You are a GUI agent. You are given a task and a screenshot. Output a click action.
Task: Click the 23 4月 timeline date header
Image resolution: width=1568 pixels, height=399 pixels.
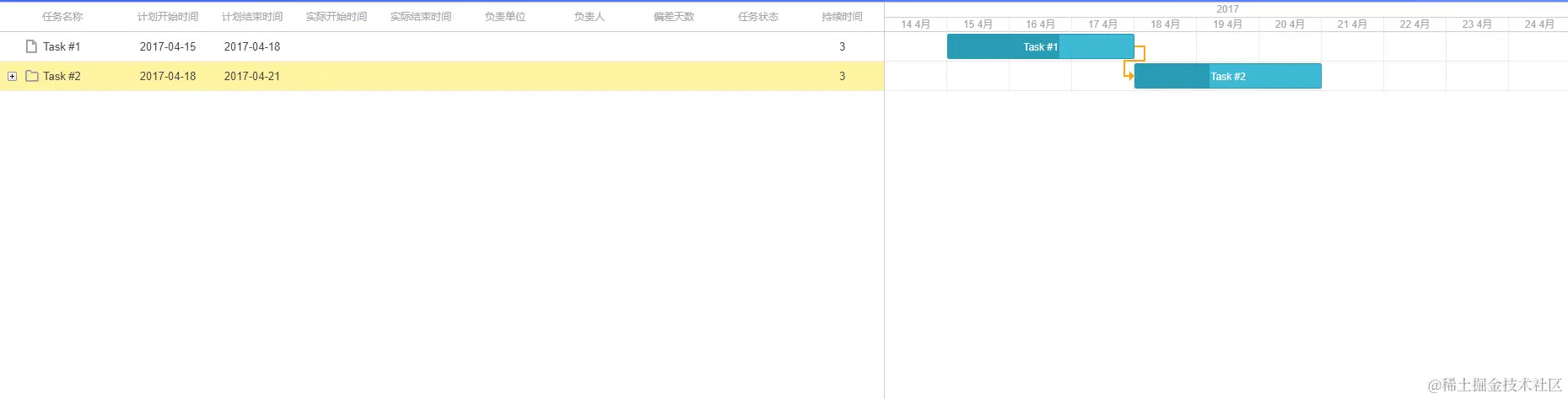click(x=1477, y=24)
